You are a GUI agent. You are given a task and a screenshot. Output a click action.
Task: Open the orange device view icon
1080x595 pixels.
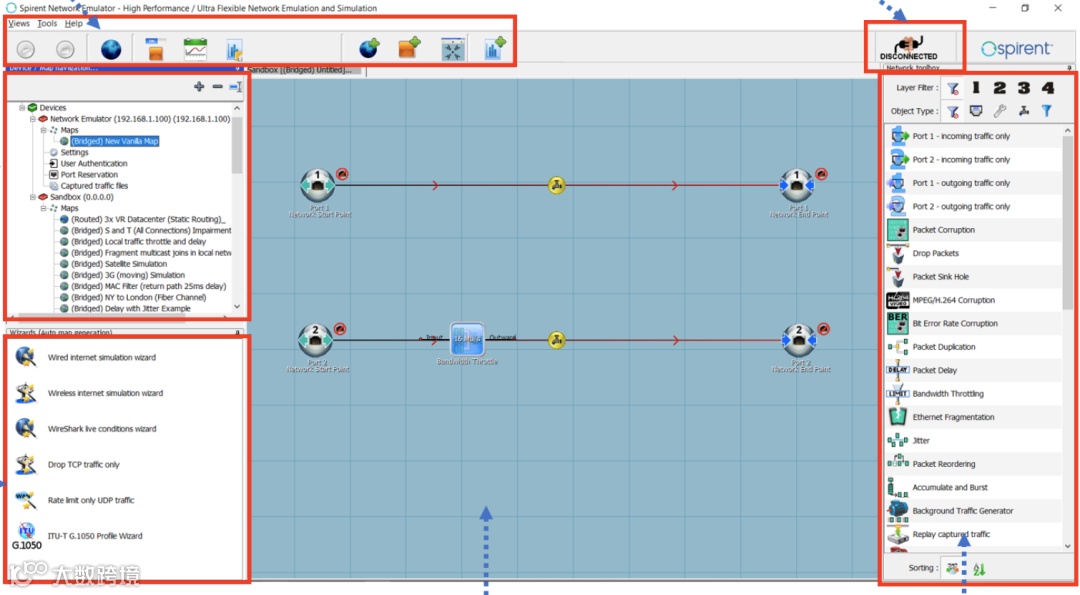(x=156, y=50)
